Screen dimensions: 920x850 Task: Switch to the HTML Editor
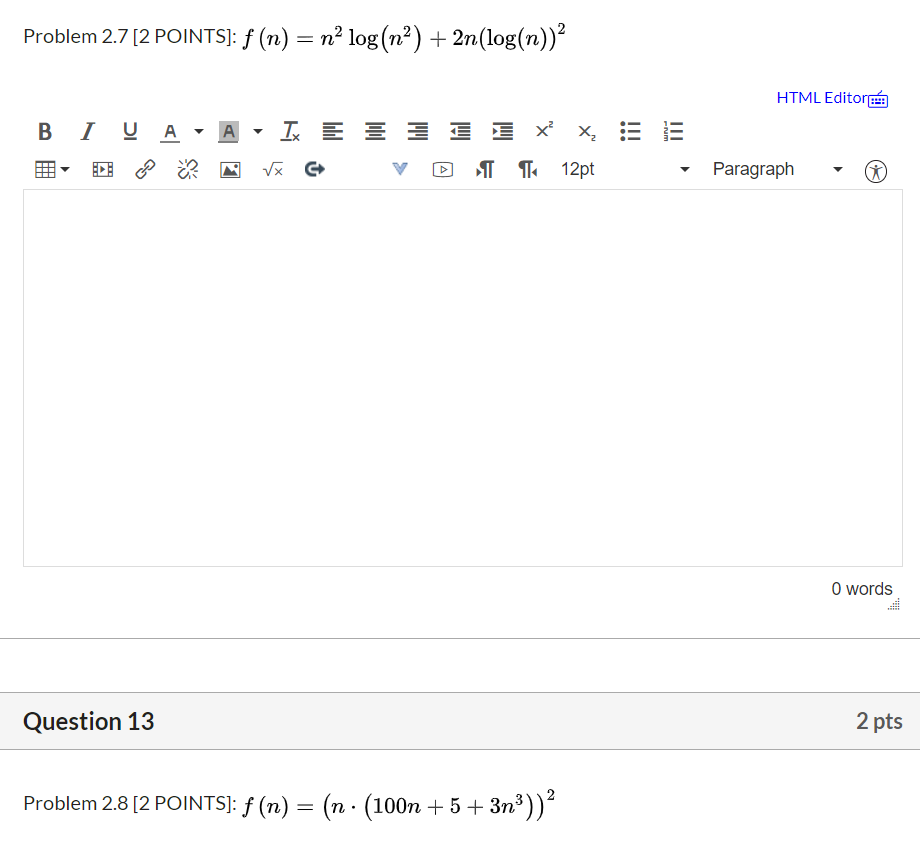click(820, 98)
